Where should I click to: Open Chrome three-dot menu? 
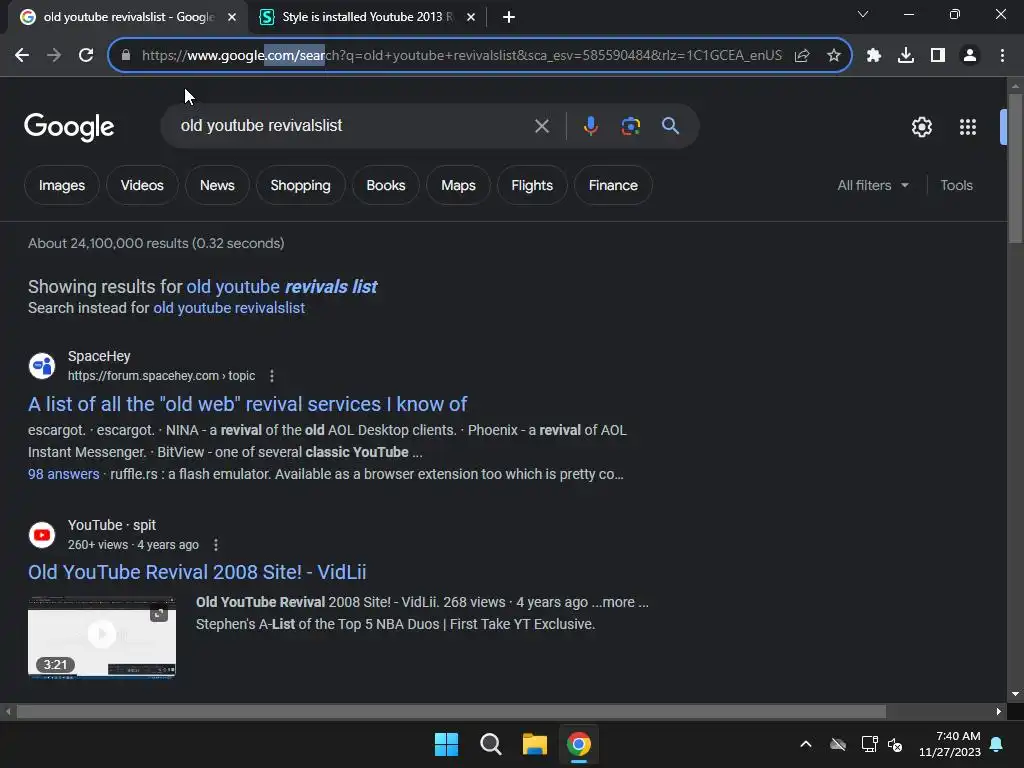click(x=1002, y=56)
